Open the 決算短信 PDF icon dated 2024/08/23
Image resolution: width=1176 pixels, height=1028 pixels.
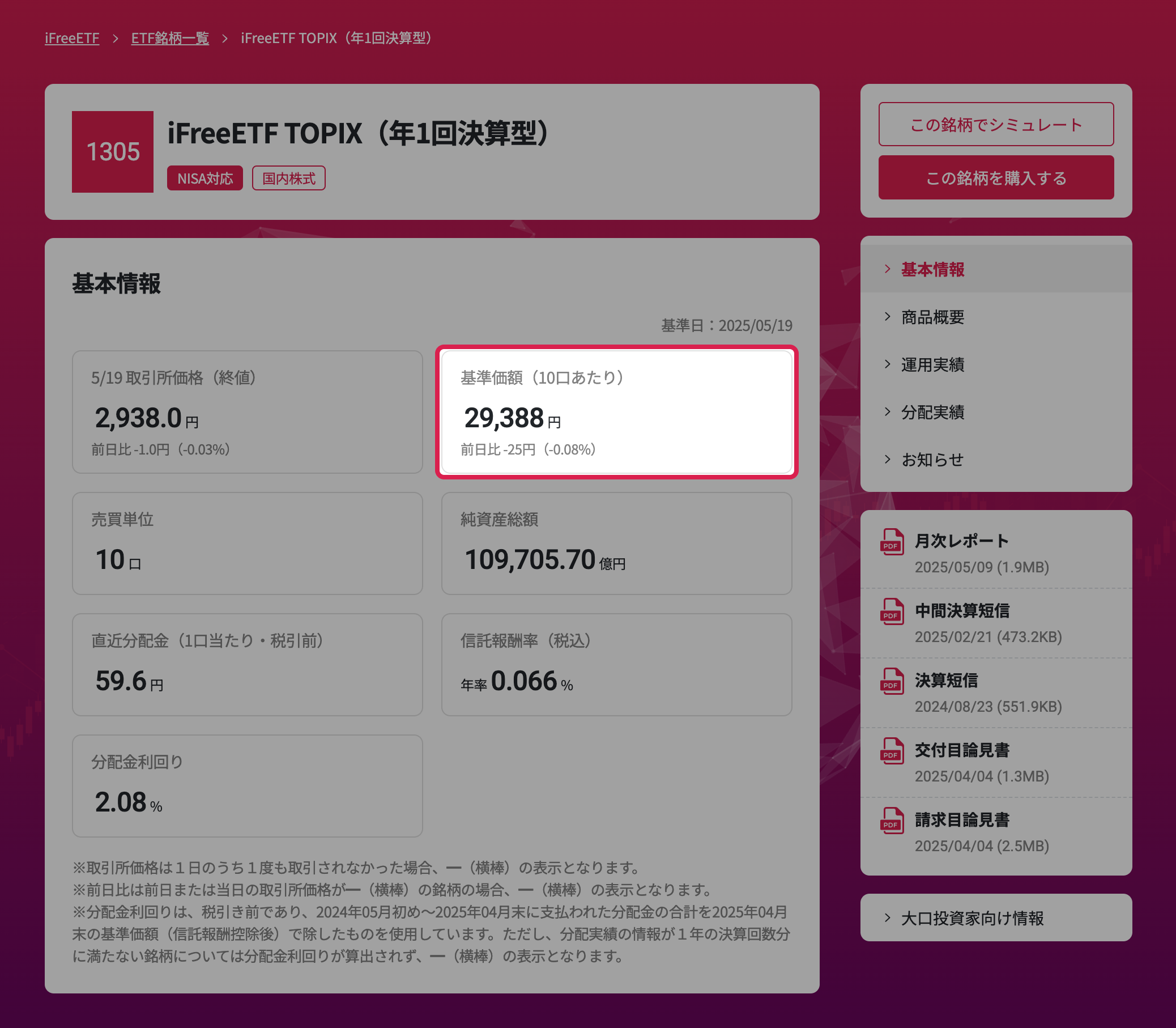(x=892, y=681)
